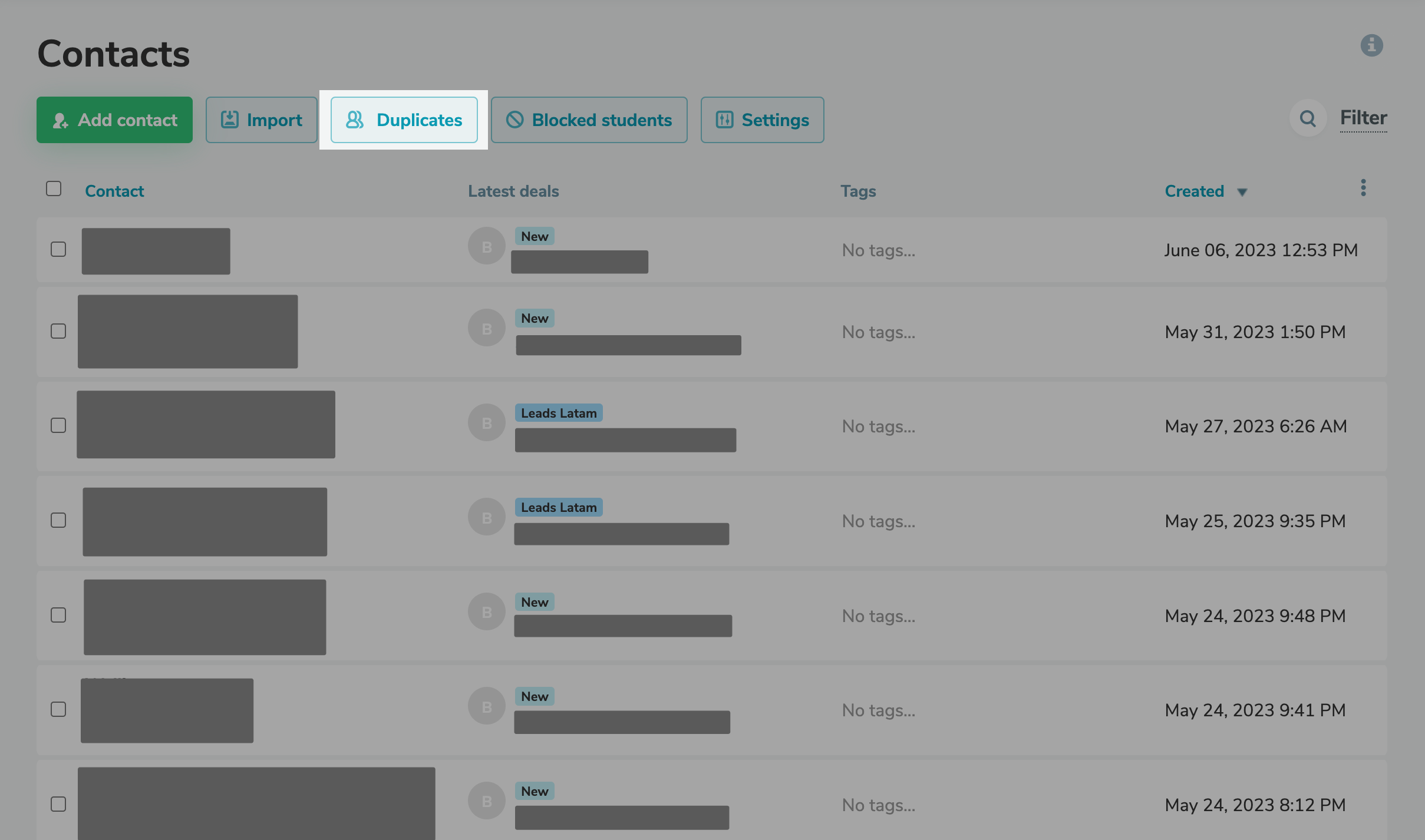1425x840 pixels.
Task: Open the Filter options
Action: click(1363, 117)
